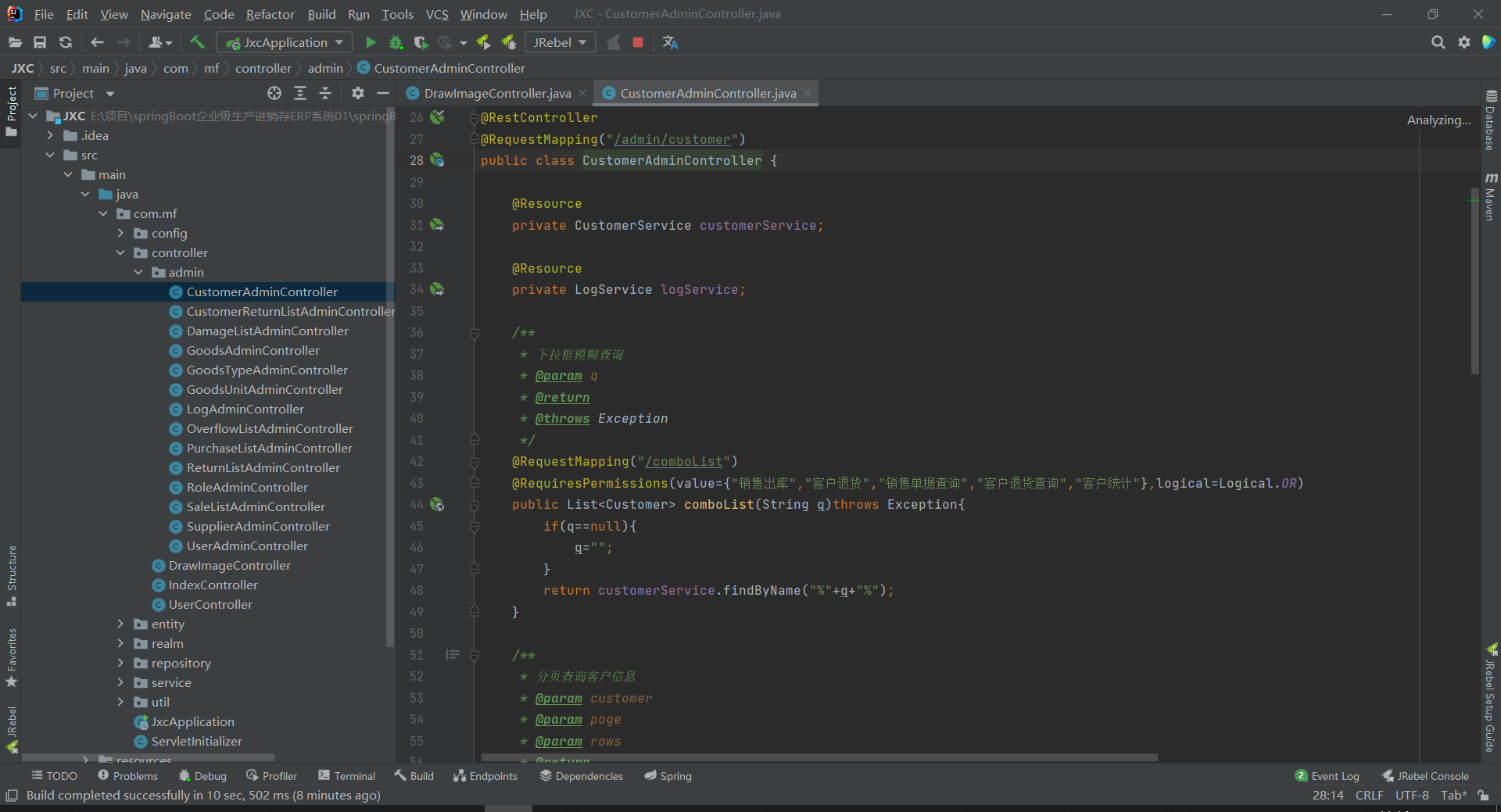Click the editor horizontal scrollbar
This screenshot has width=1501, height=812.
point(819,757)
